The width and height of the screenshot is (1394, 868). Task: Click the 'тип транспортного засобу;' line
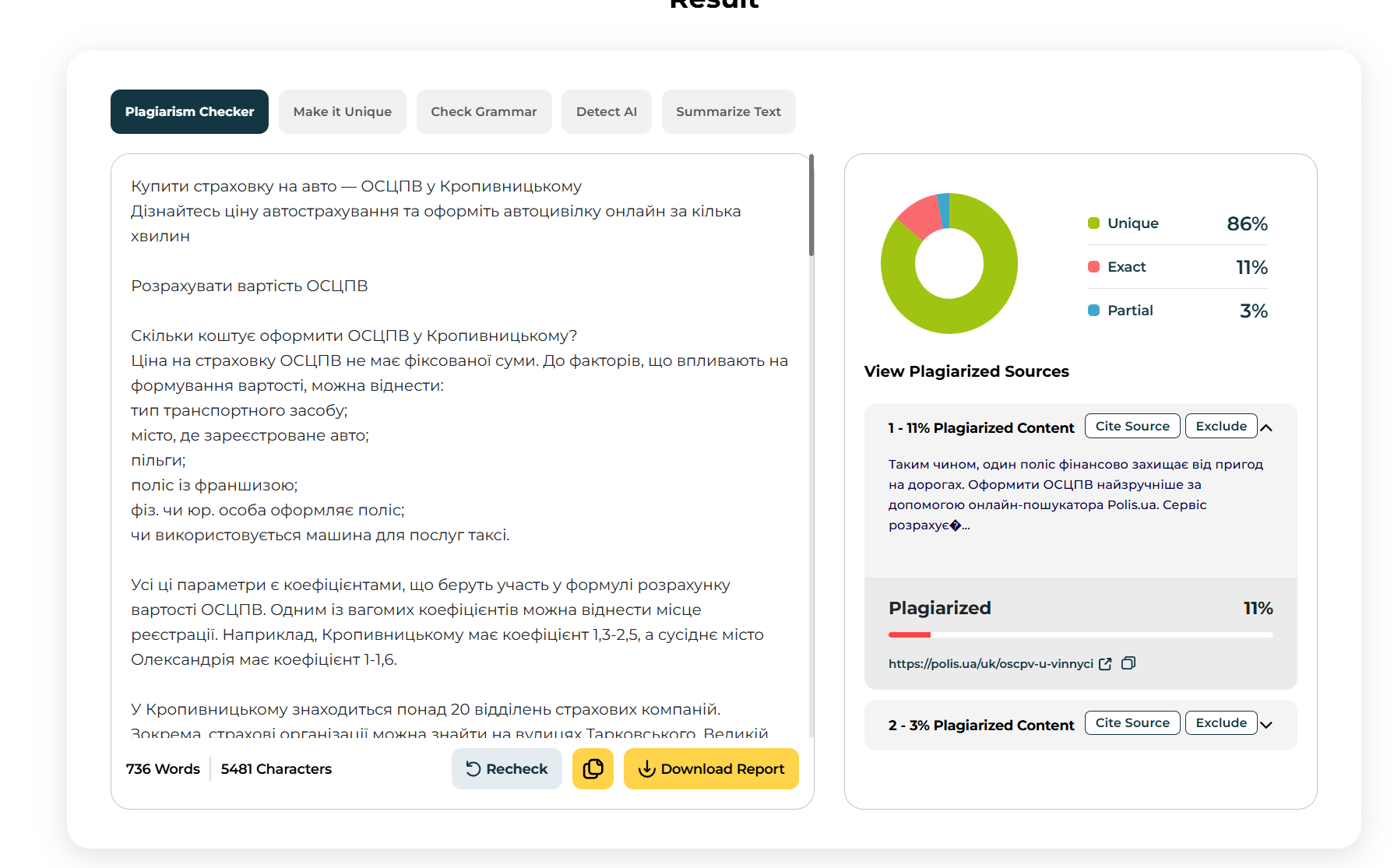click(x=239, y=410)
